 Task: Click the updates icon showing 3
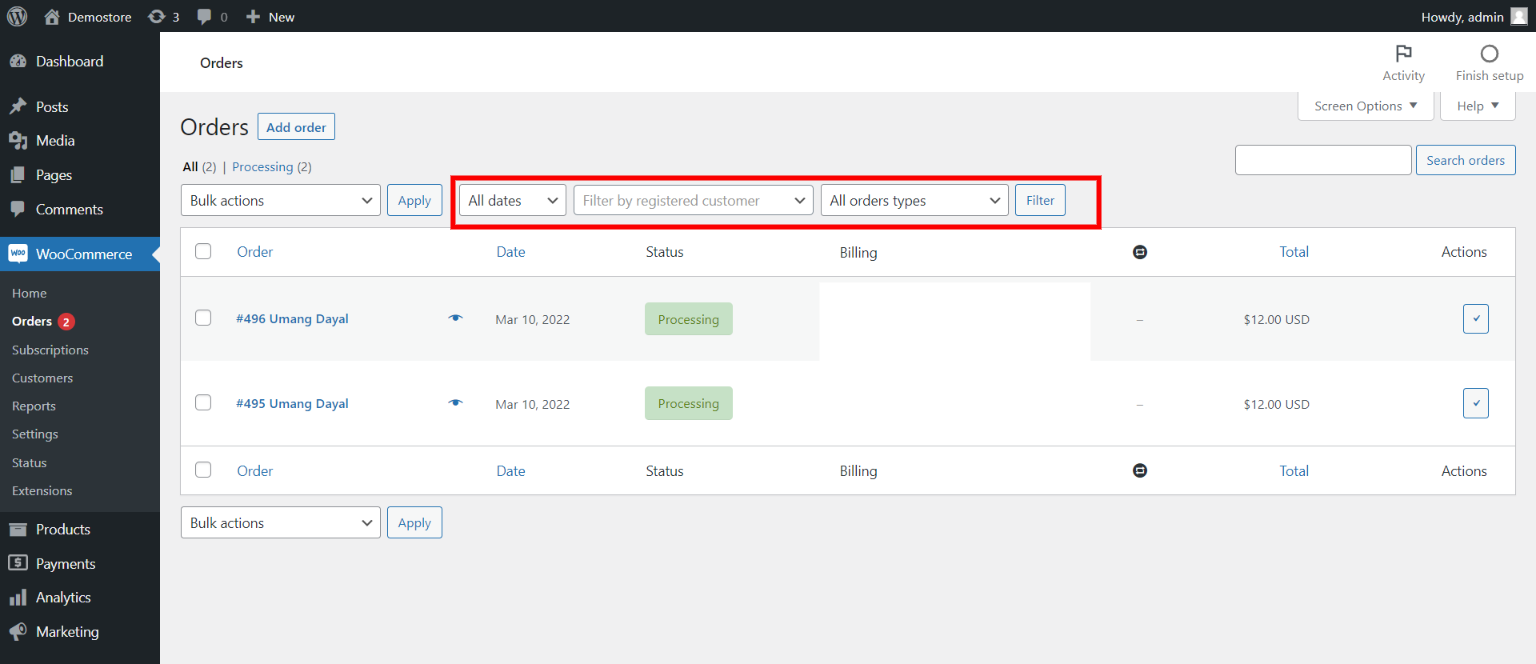157,17
